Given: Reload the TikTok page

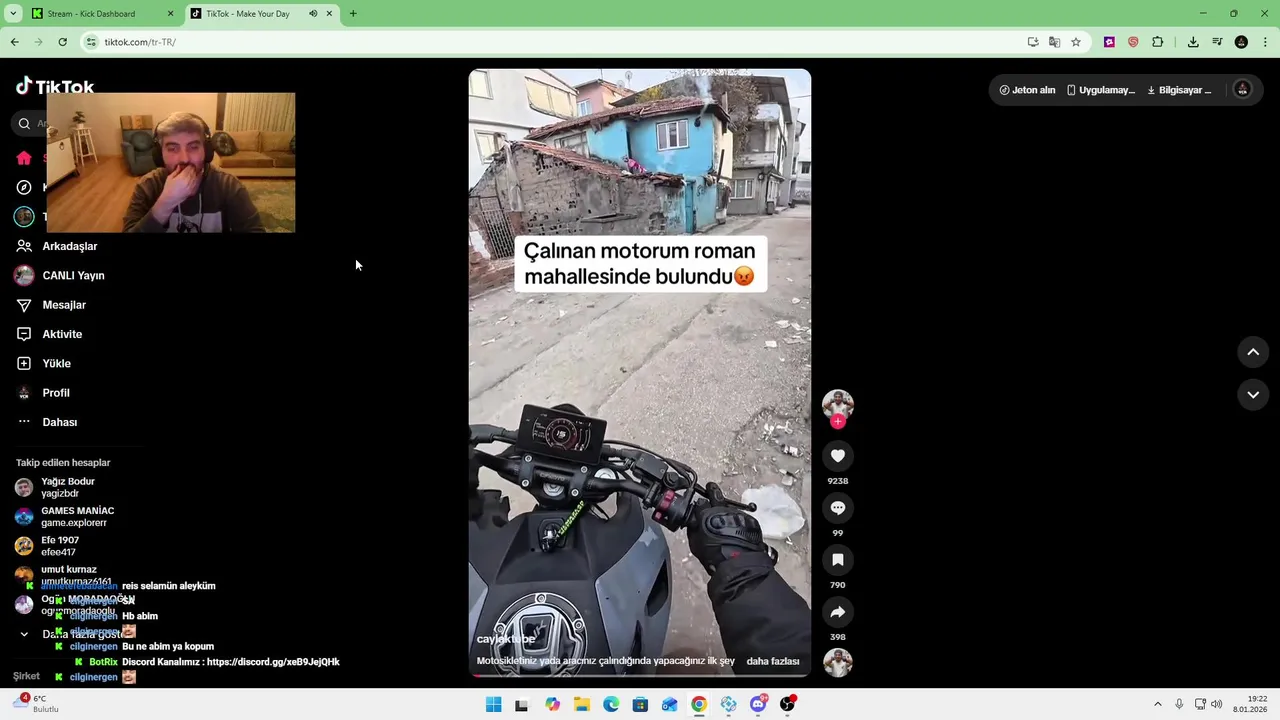Looking at the screenshot, I should point(63,42).
